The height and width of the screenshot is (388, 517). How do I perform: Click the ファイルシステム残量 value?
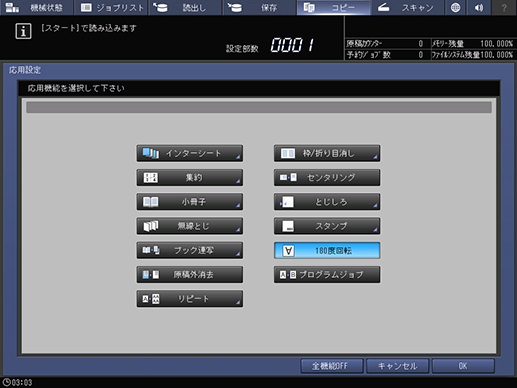coord(497,55)
